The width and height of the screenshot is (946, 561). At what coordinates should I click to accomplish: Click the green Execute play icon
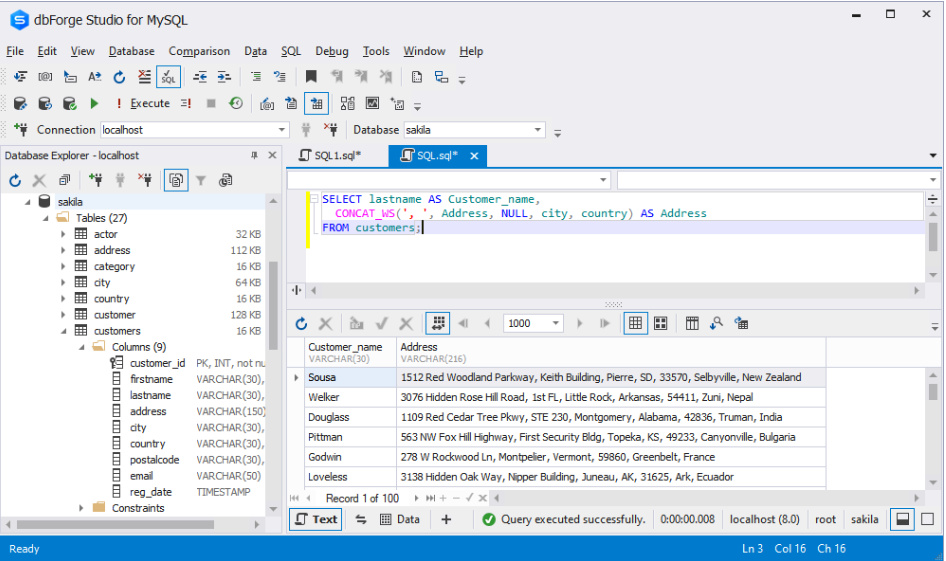pos(94,103)
